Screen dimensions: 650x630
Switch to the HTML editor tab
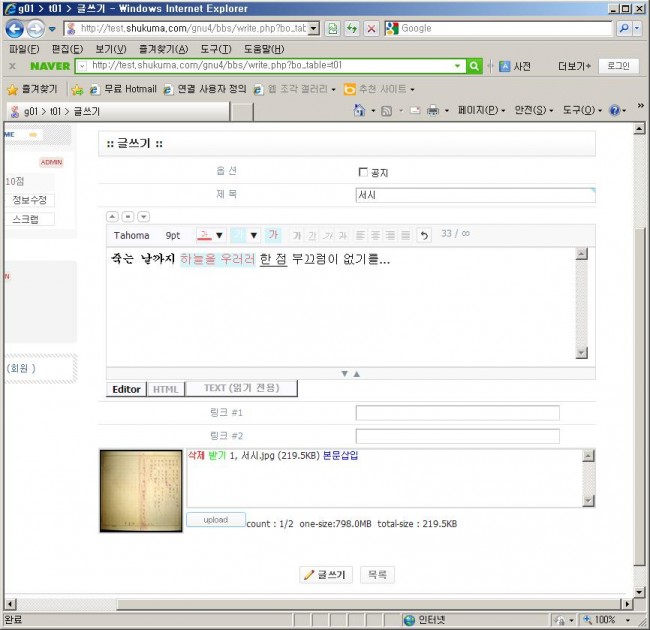tap(165, 388)
